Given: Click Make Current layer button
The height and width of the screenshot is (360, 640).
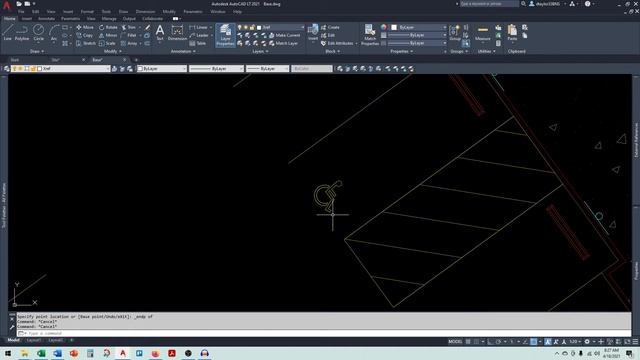Looking at the screenshot, I should [284, 36].
